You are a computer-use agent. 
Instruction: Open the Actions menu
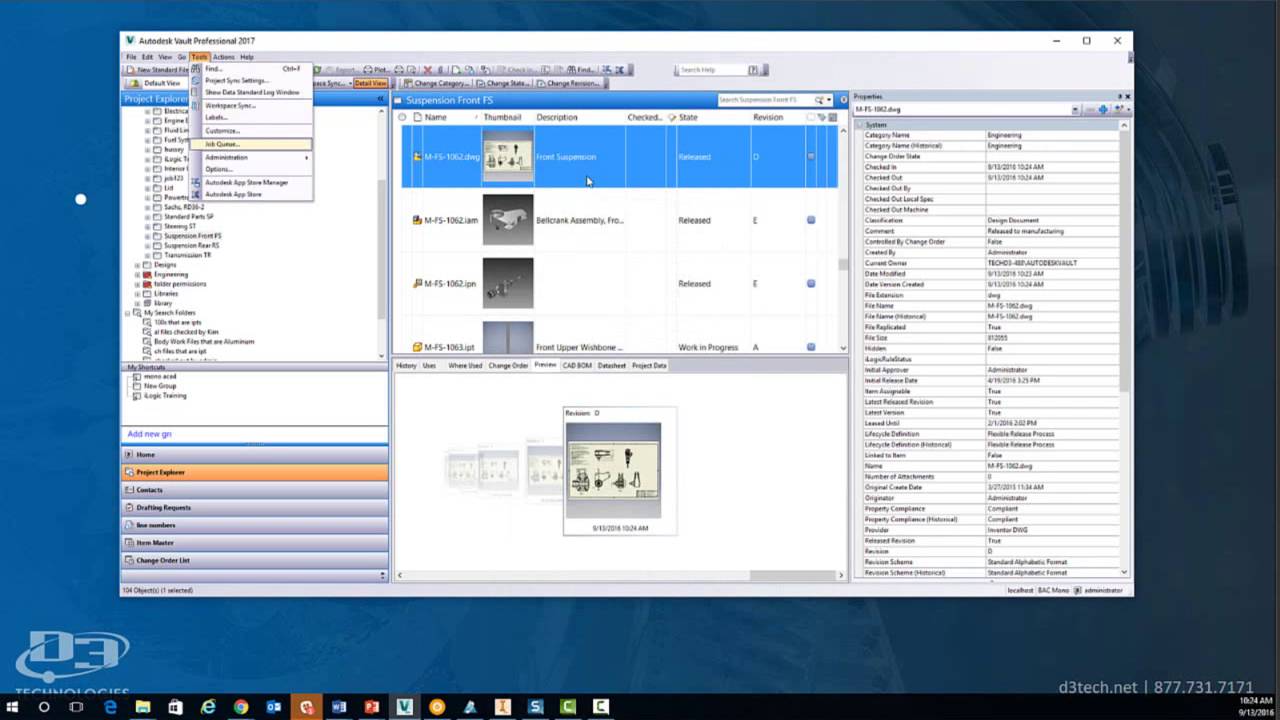point(223,57)
